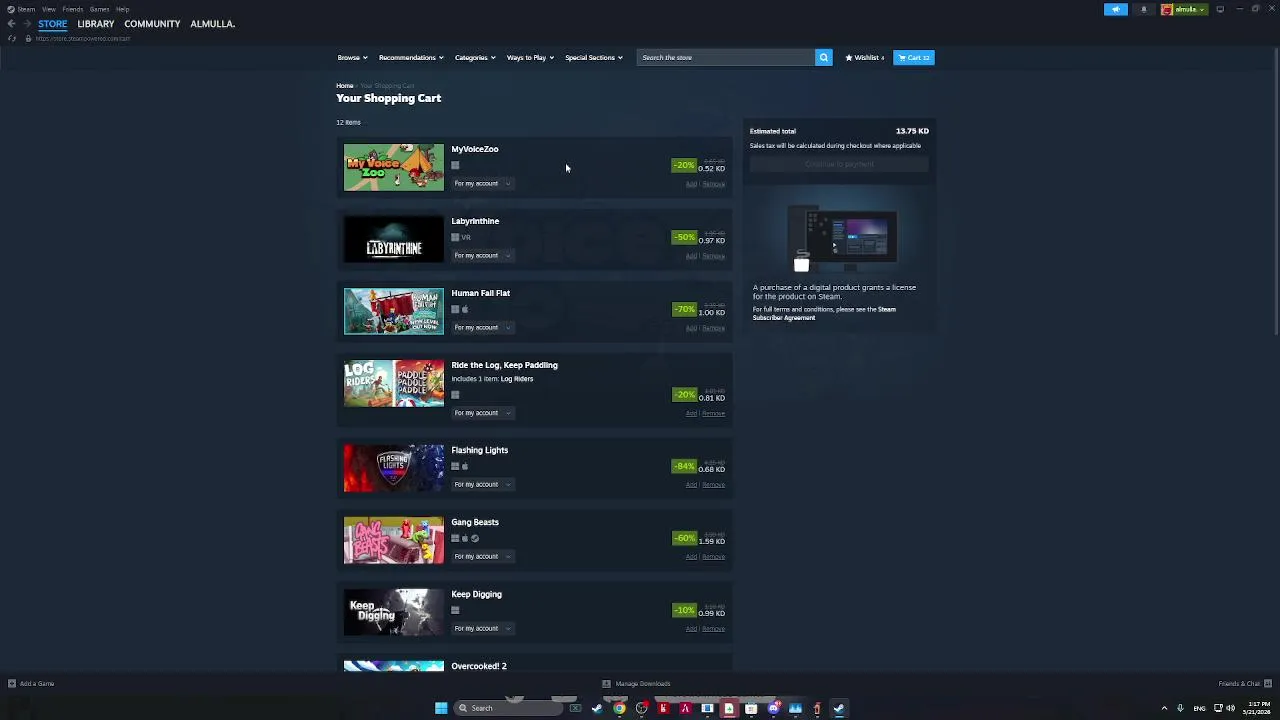Expand the Browse dropdown
Viewport: 1280px width, 720px height.
point(352,58)
